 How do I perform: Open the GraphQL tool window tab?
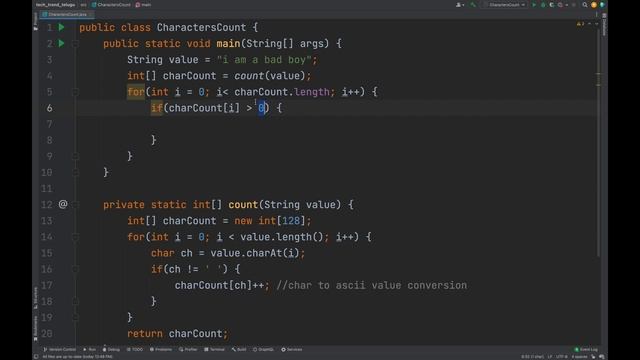(x=263, y=349)
